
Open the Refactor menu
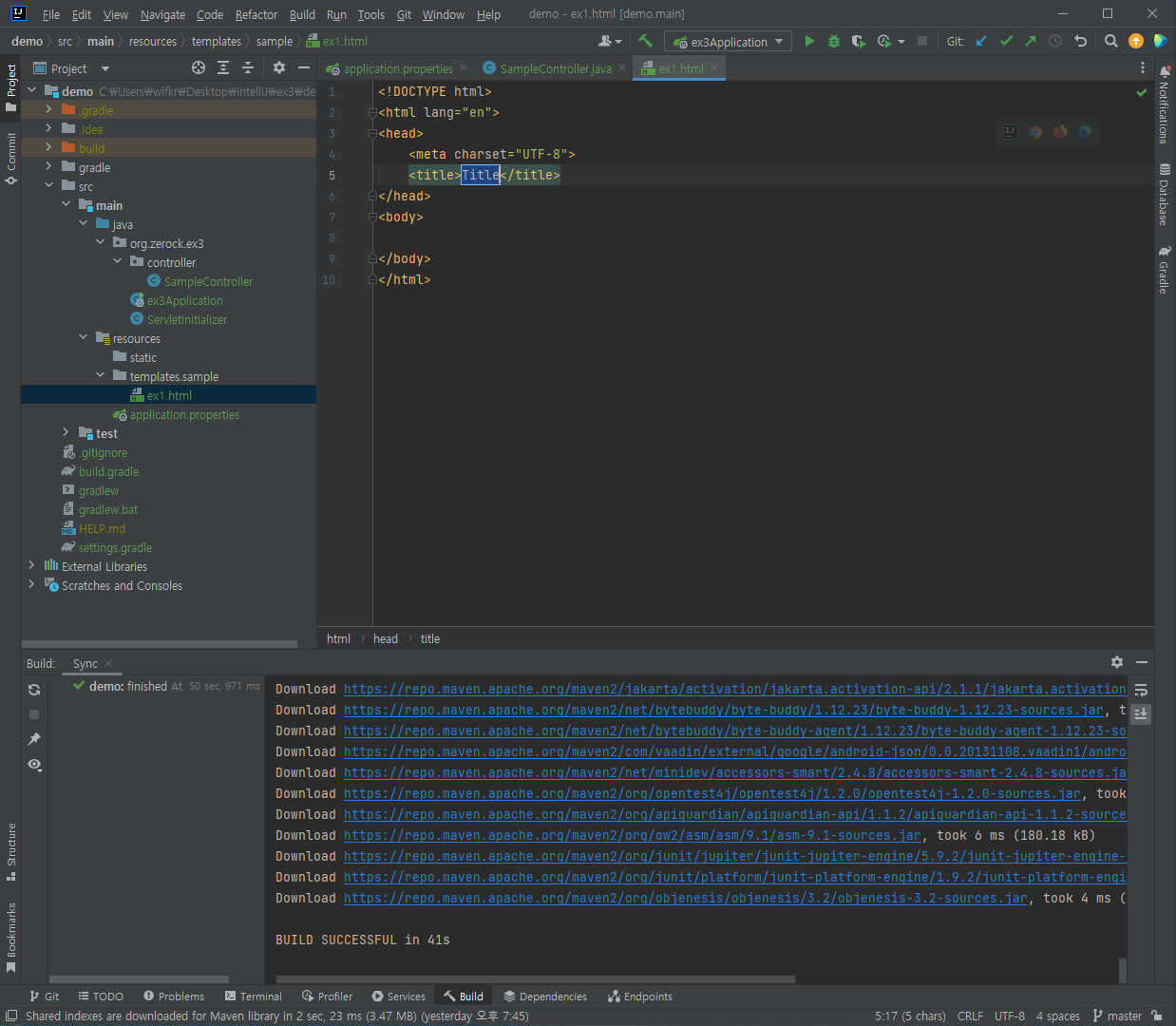click(x=256, y=14)
